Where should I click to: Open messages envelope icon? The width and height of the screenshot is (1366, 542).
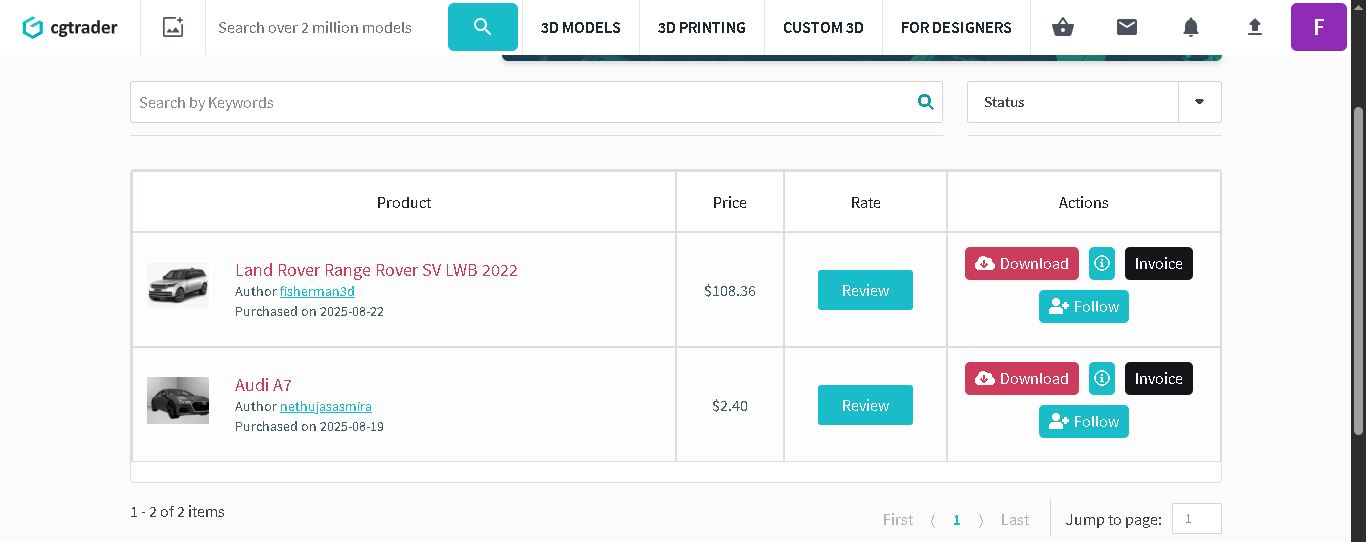(1127, 27)
